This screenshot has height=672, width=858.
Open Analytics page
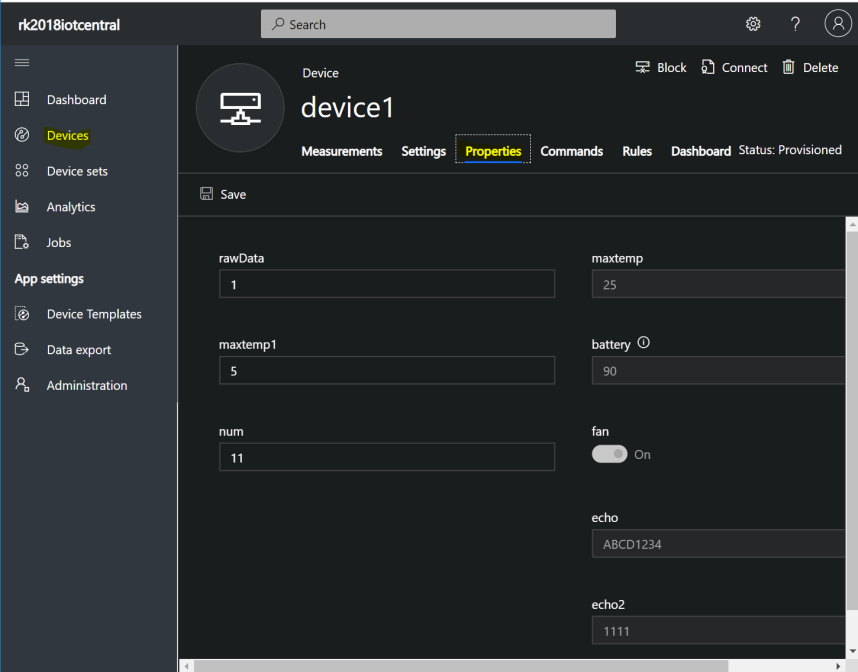71,207
